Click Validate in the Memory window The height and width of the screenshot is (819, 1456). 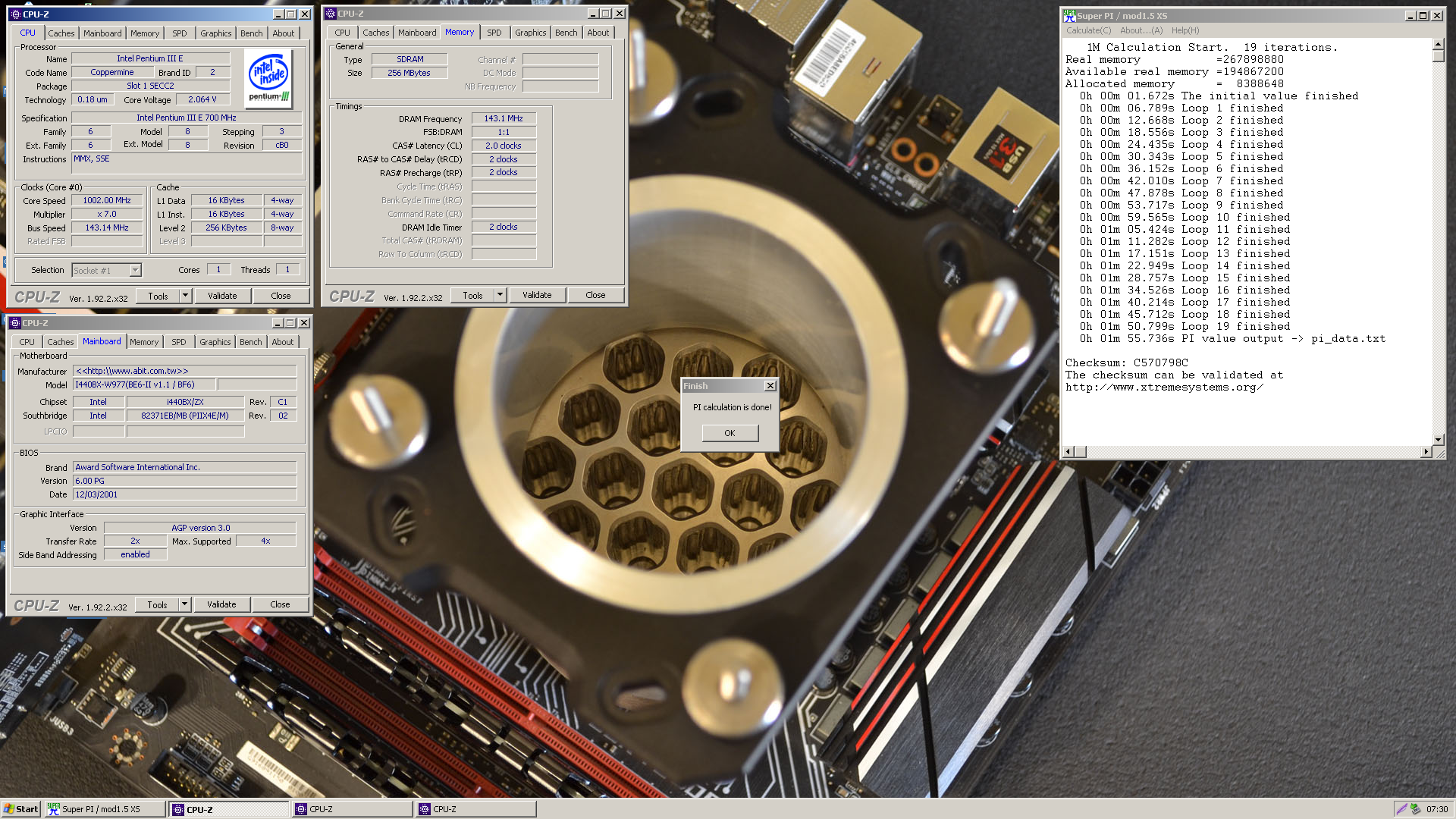(x=537, y=295)
